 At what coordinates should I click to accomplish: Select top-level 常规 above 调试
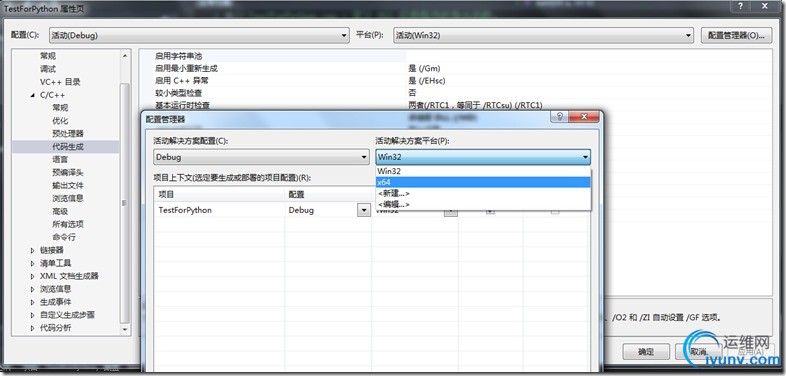pos(48,56)
